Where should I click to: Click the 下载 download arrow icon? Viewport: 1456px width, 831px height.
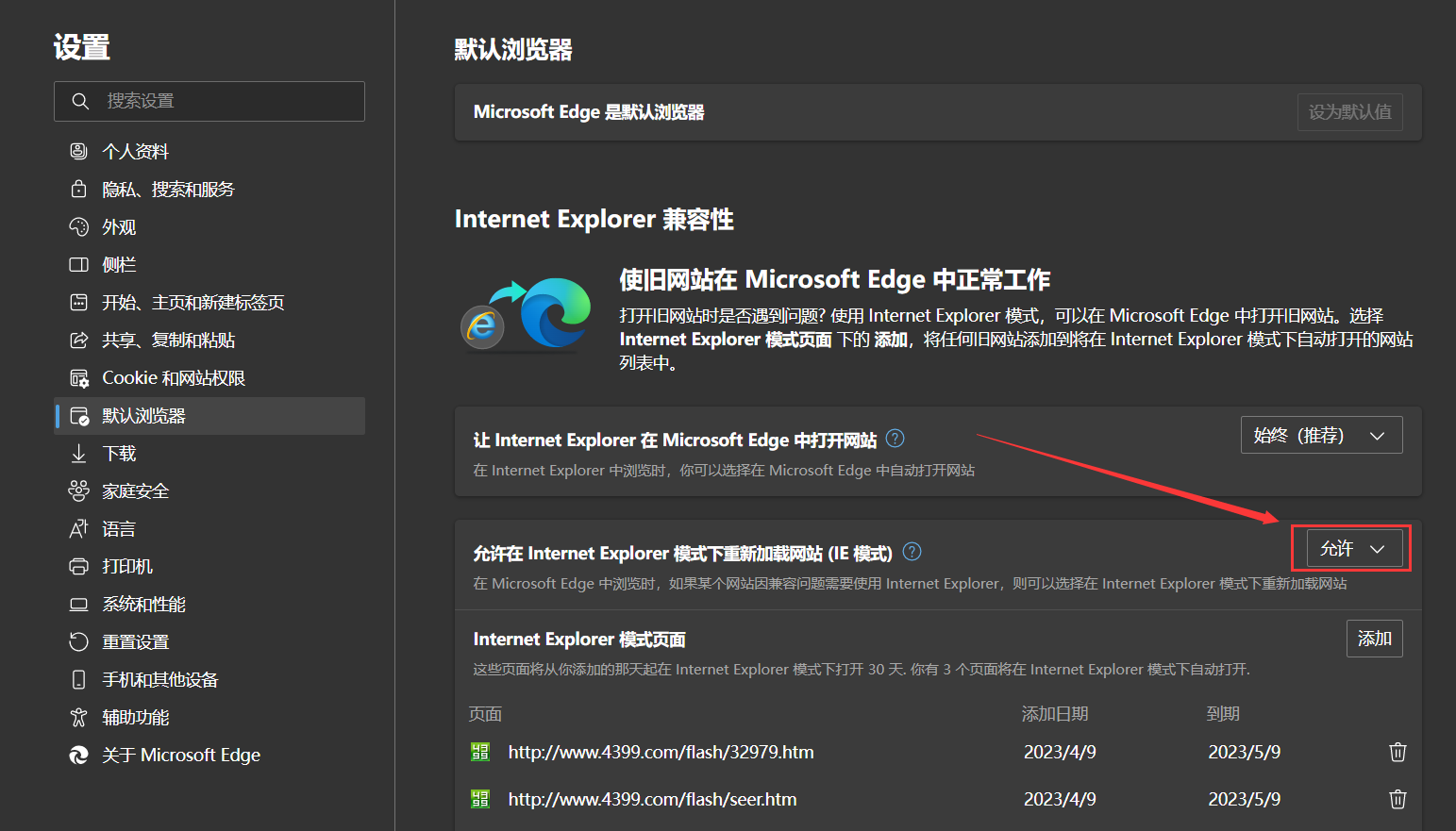(x=79, y=454)
